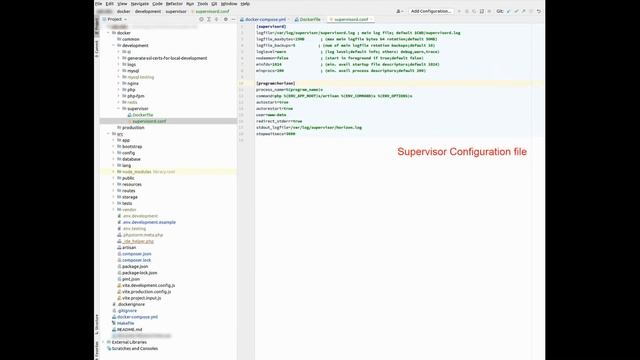Screen dimensions: 640x360
Task: Open the Code menu
Action: [x=157, y=4]
